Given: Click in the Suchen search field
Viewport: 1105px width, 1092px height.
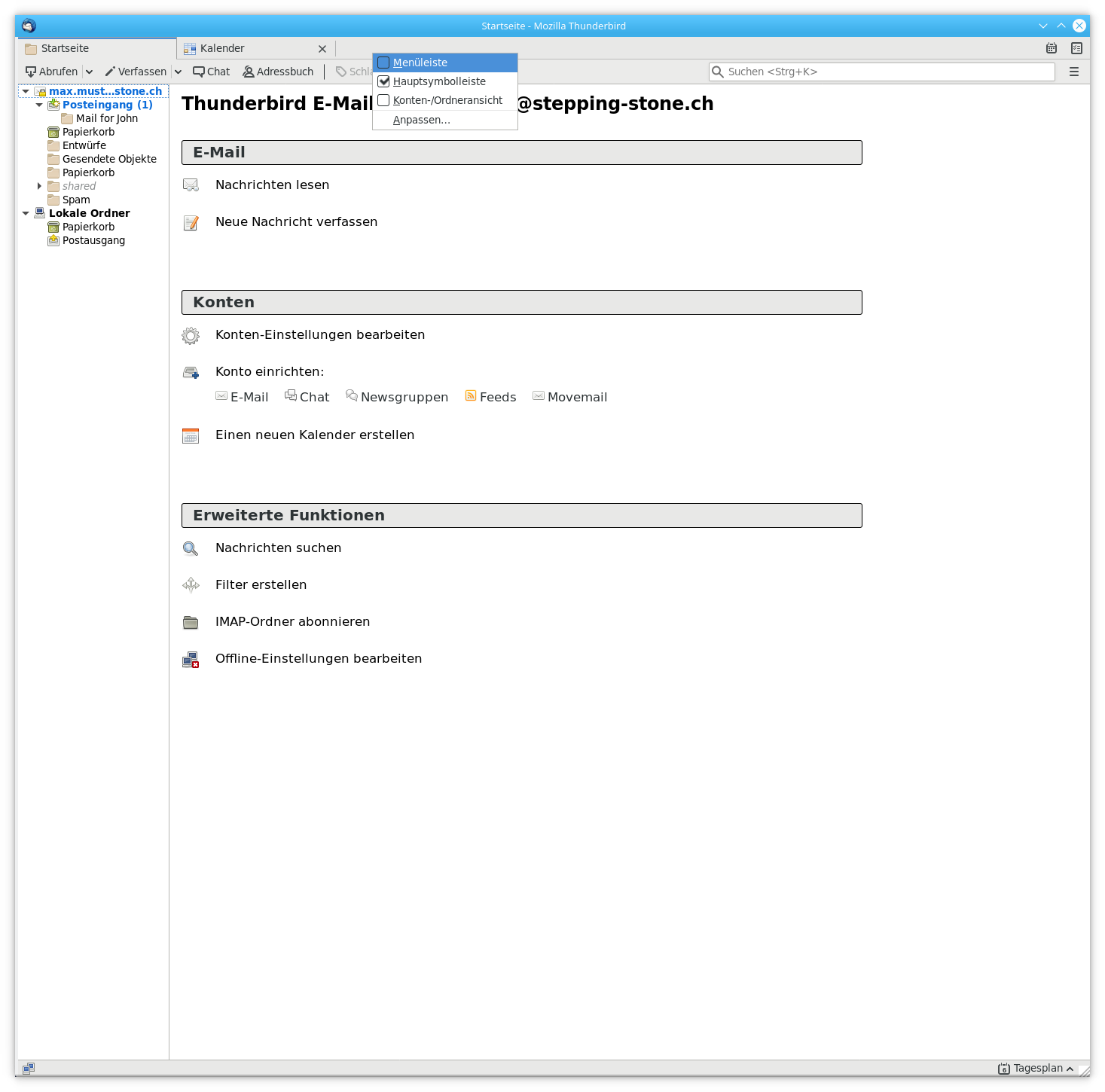Looking at the screenshot, I should (x=881, y=72).
